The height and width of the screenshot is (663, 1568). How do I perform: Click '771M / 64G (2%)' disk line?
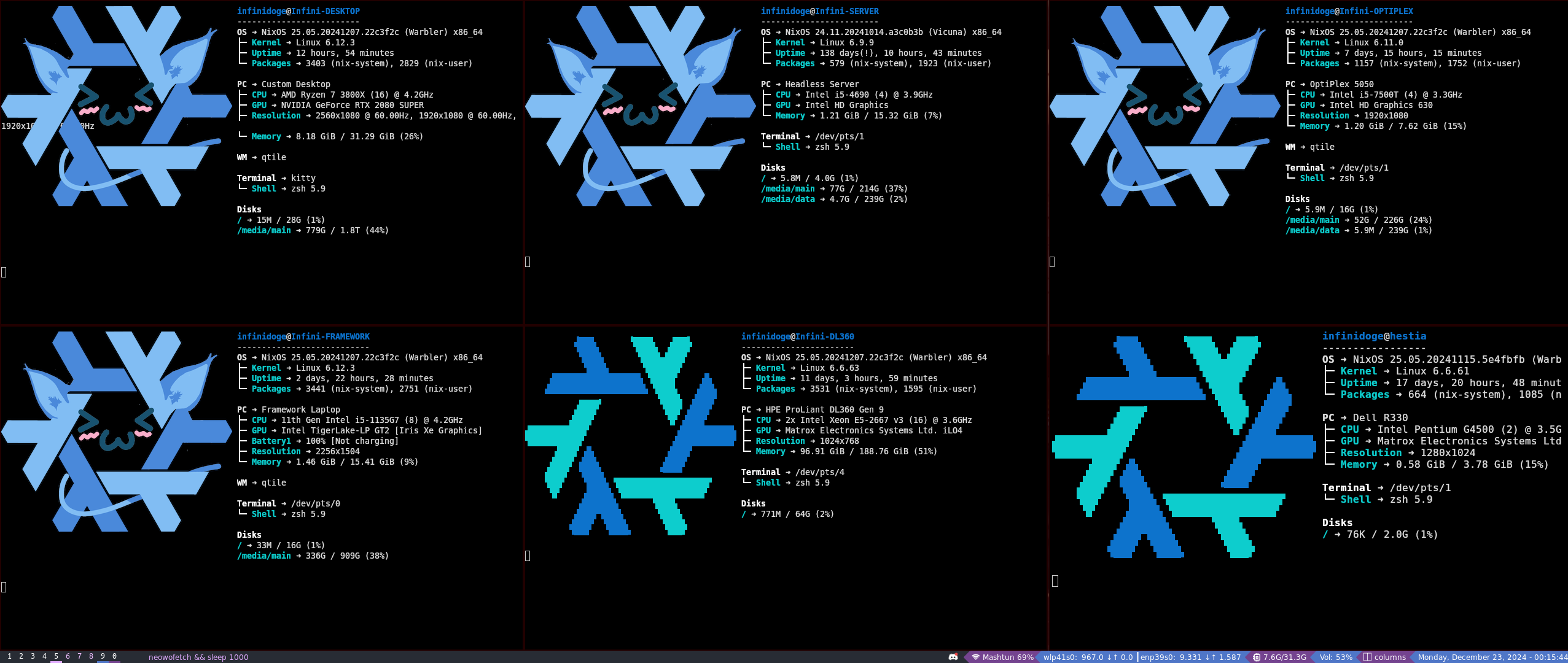tap(788, 514)
